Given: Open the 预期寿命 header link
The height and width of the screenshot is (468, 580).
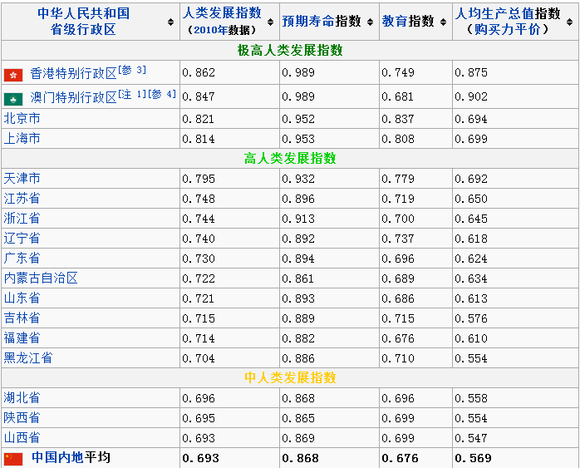Looking at the screenshot, I should 308,21.
